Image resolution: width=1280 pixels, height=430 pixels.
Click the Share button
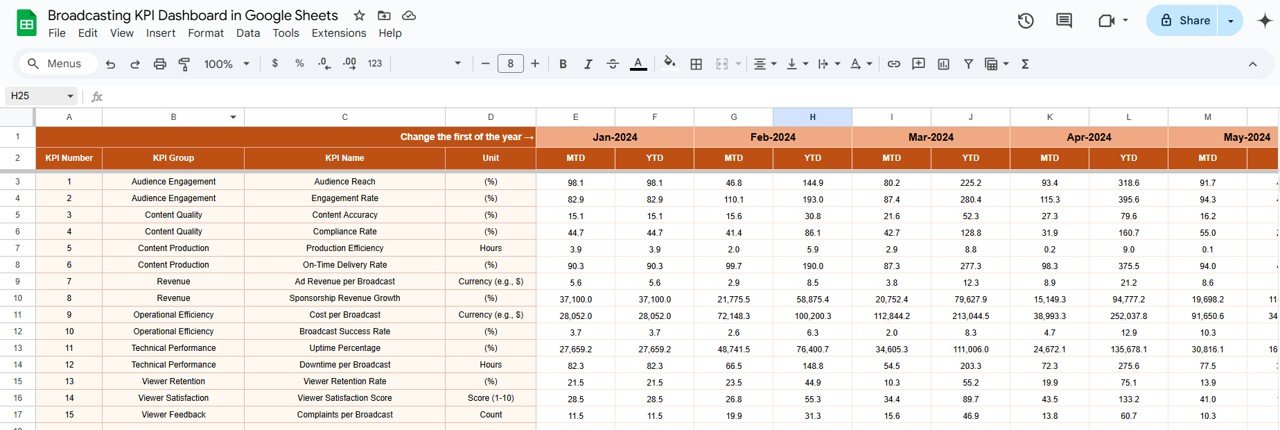coord(1184,21)
